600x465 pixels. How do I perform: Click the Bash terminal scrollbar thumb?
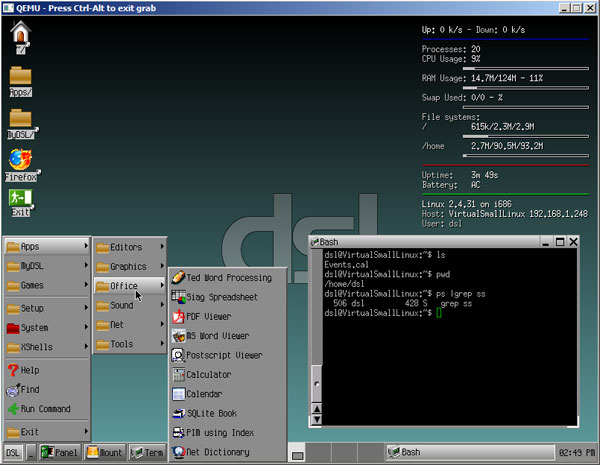(x=316, y=383)
